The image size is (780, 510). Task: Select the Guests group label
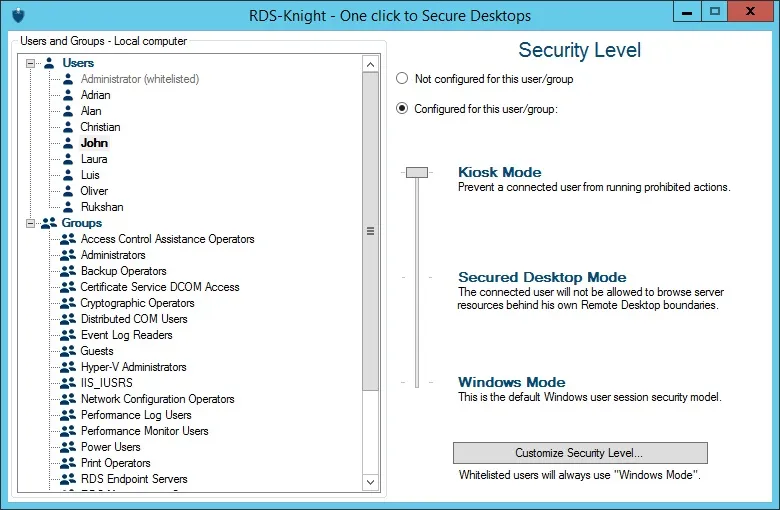point(97,351)
